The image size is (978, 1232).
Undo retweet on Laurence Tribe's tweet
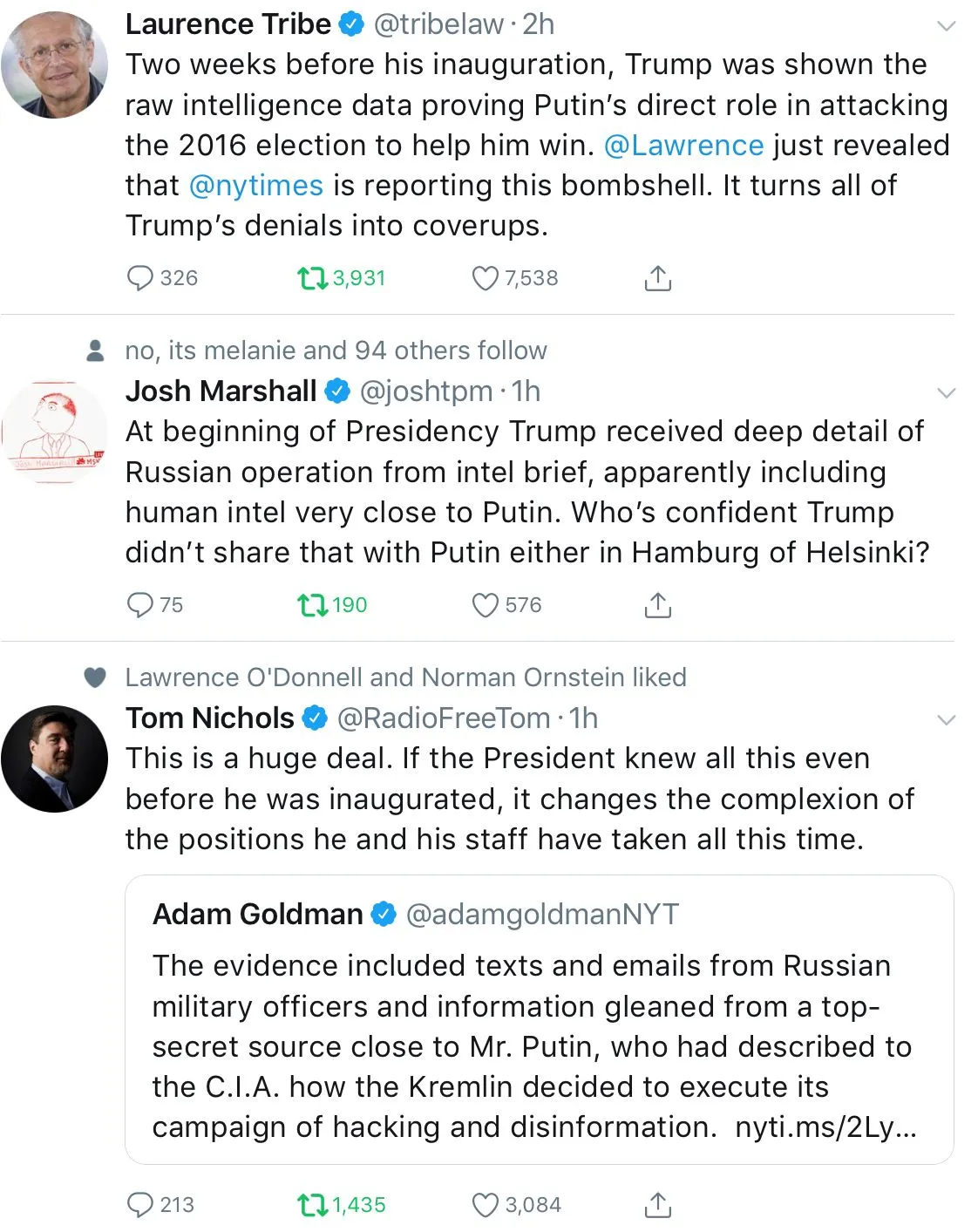point(310,278)
